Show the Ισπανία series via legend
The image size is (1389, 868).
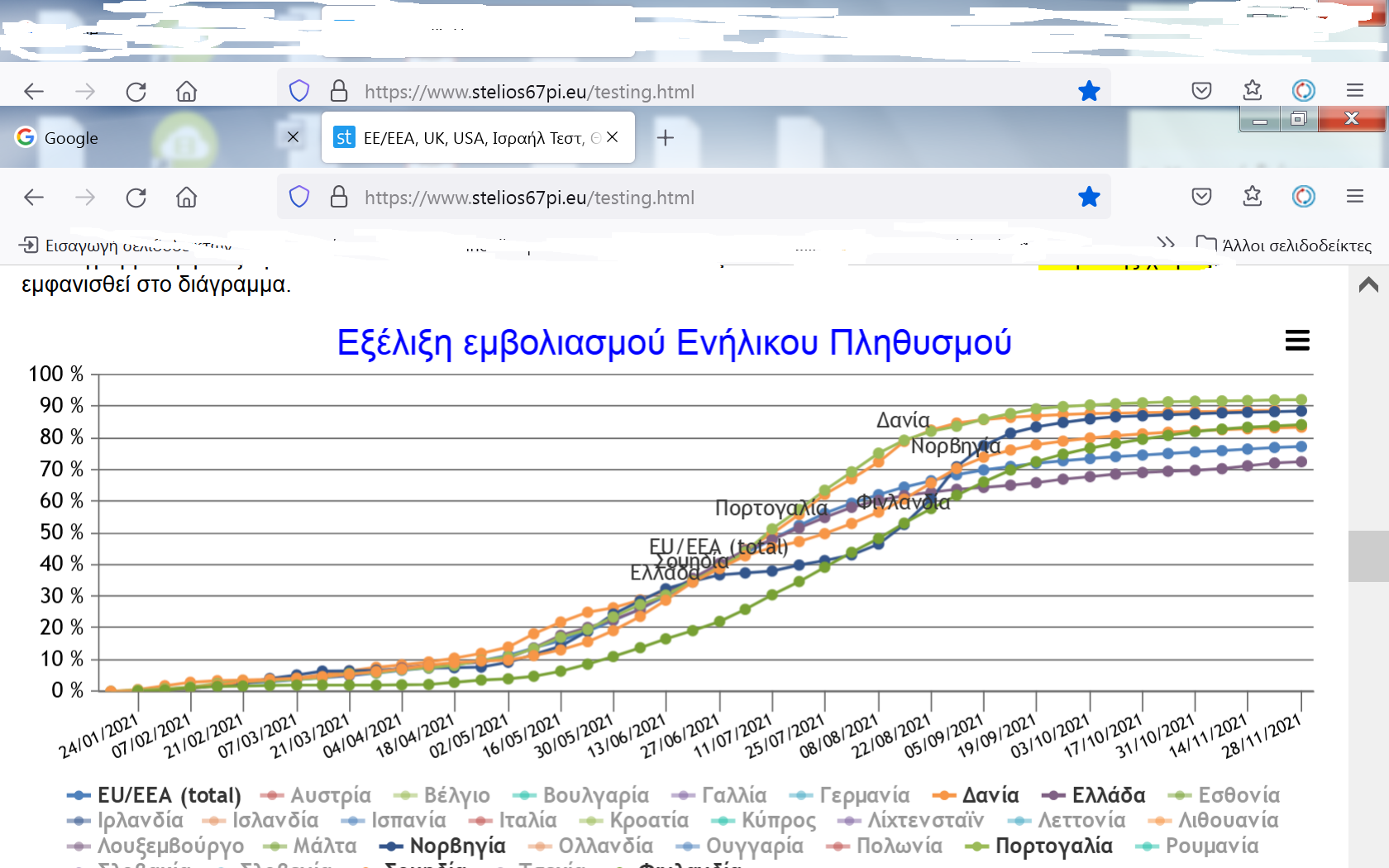(x=393, y=820)
